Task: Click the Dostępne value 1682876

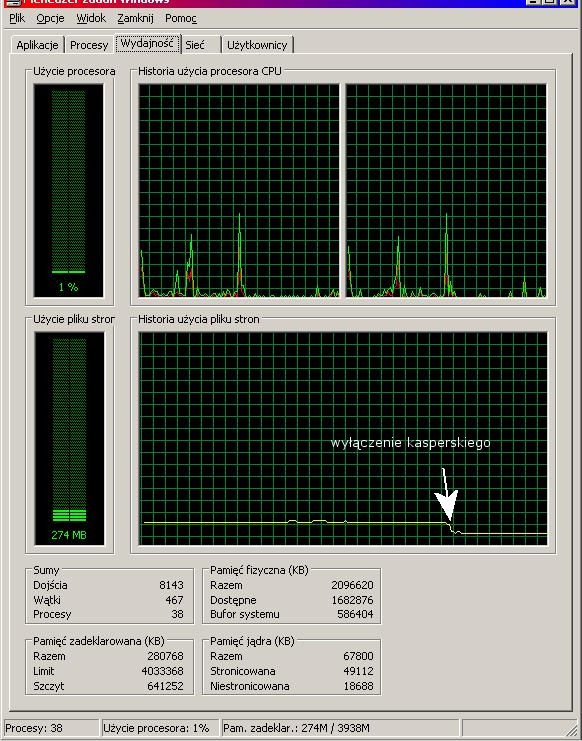Action: coord(352,600)
